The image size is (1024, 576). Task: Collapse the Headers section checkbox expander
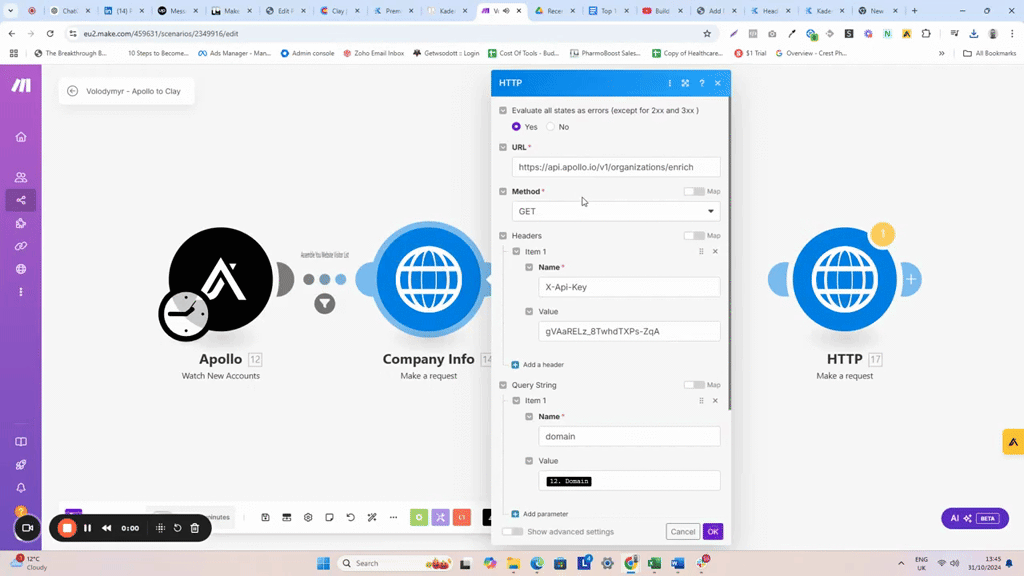tap(503, 236)
